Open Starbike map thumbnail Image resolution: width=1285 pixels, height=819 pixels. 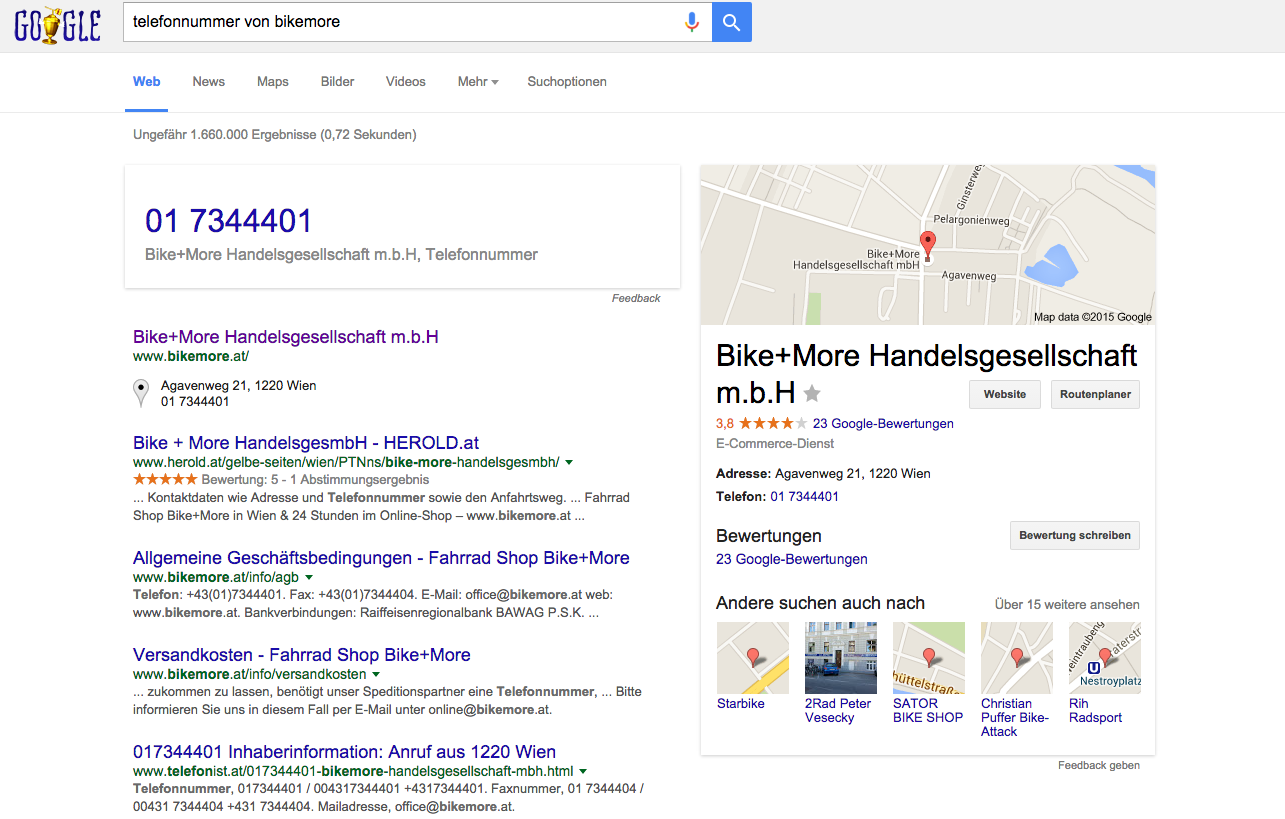point(753,658)
